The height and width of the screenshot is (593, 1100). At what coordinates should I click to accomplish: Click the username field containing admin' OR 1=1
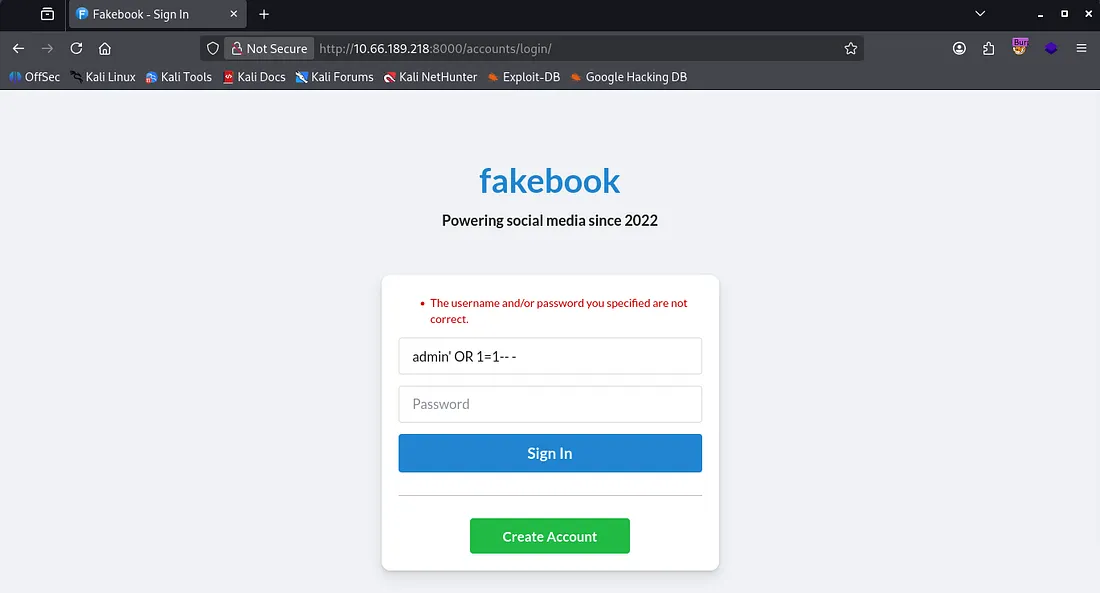click(550, 356)
